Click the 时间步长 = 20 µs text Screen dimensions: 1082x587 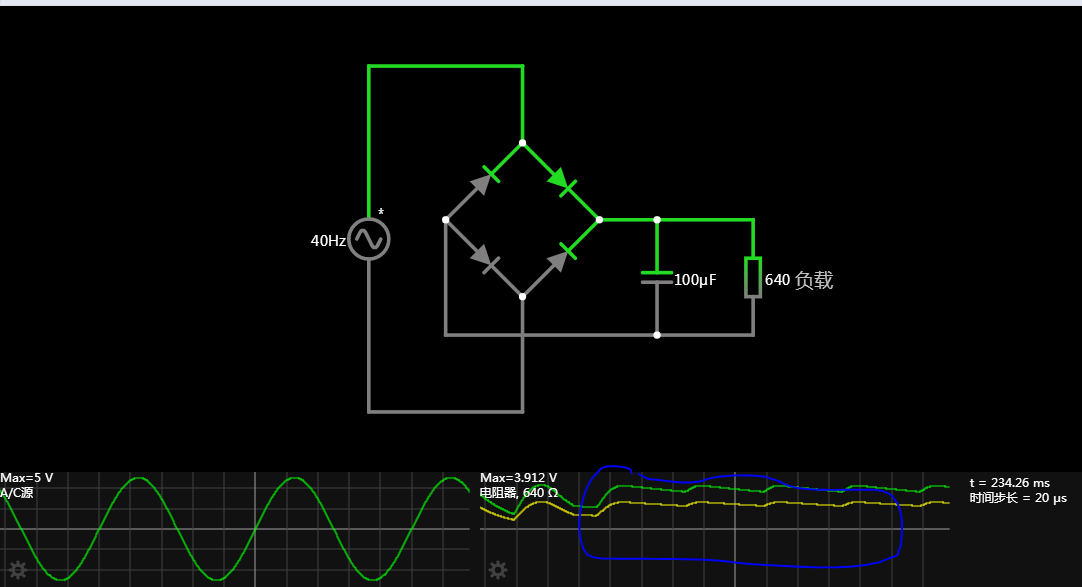click(x=1018, y=497)
